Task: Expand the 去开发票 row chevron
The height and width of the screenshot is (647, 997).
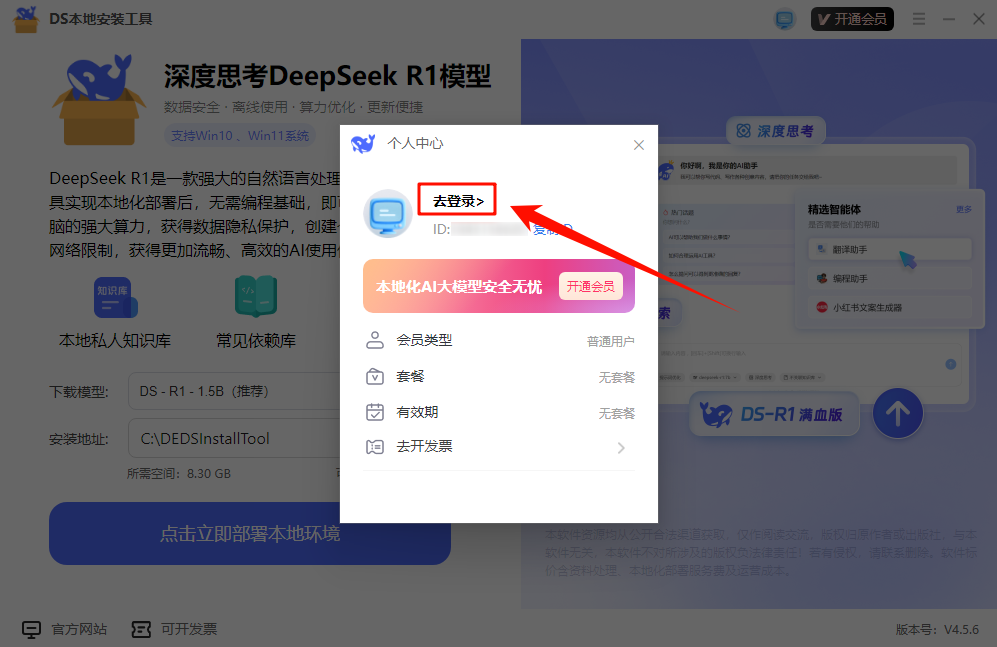Action: (x=622, y=448)
